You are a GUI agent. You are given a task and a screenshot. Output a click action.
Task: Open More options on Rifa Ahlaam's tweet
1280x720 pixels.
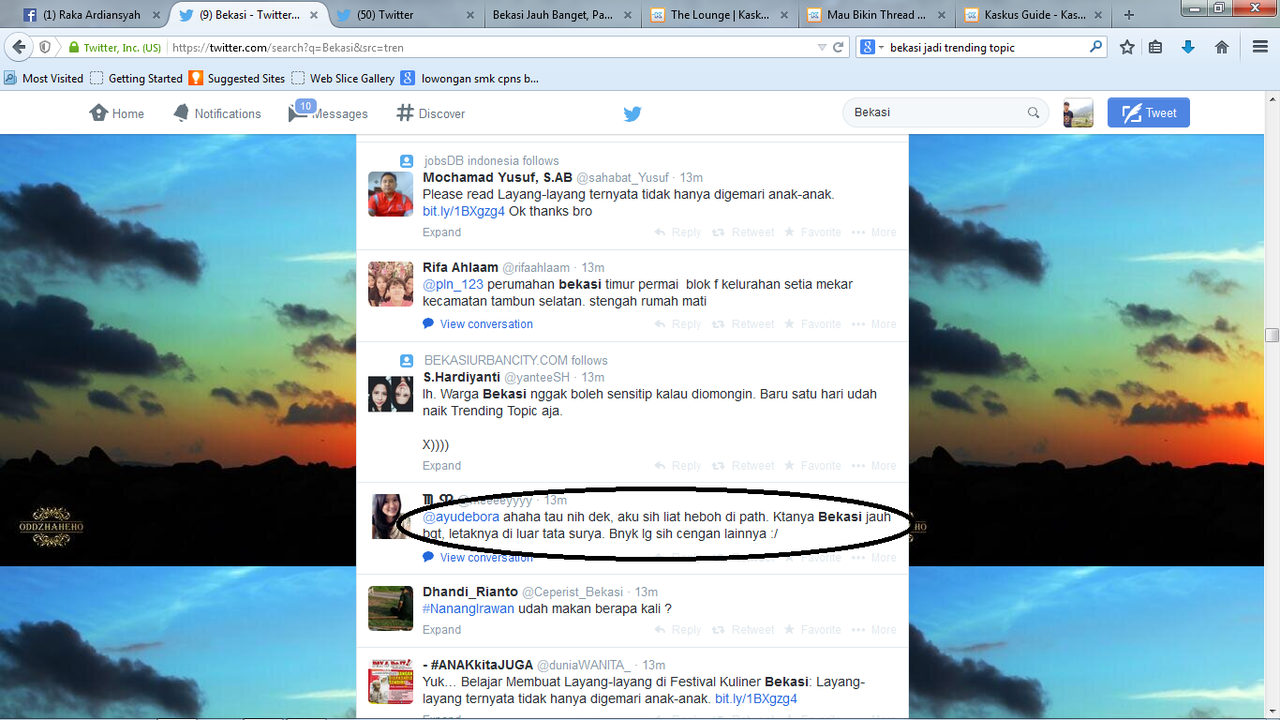[x=874, y=324]
